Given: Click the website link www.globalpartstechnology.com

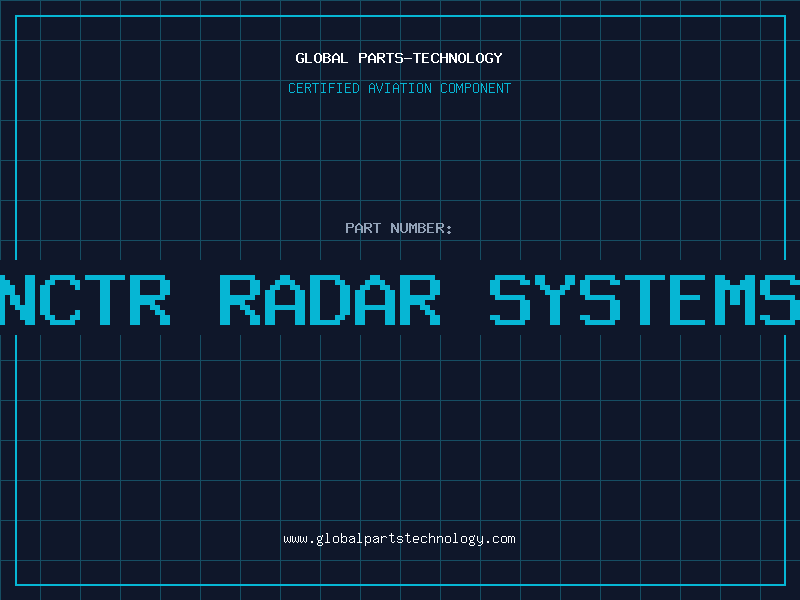Looking at the screenshot, I should 399,539.
